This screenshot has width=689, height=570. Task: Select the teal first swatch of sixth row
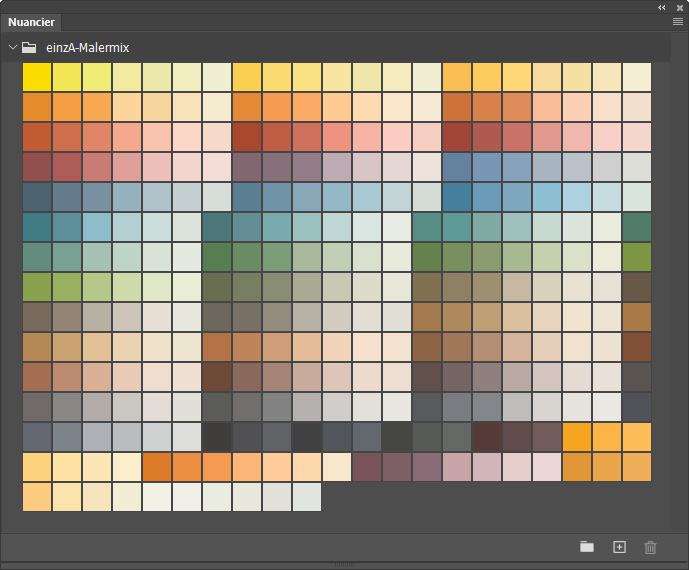point(37,227)
